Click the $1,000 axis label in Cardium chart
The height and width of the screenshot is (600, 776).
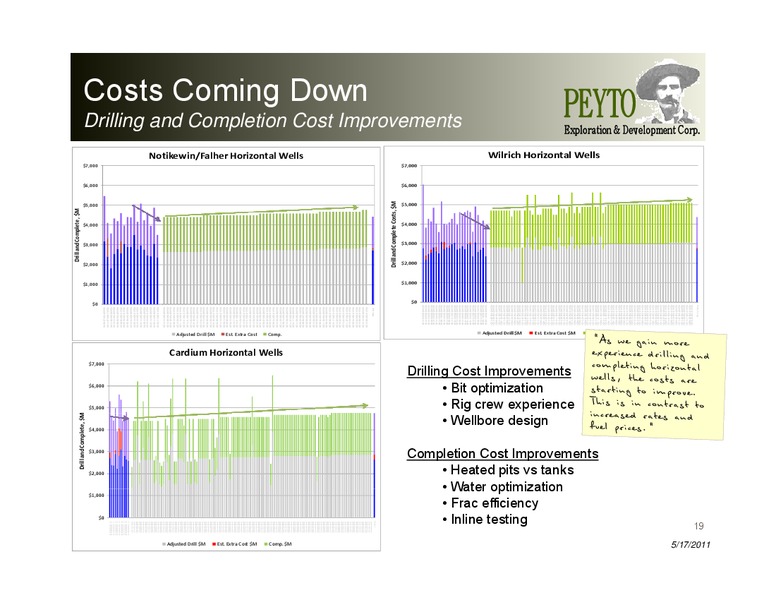point(97,496)
